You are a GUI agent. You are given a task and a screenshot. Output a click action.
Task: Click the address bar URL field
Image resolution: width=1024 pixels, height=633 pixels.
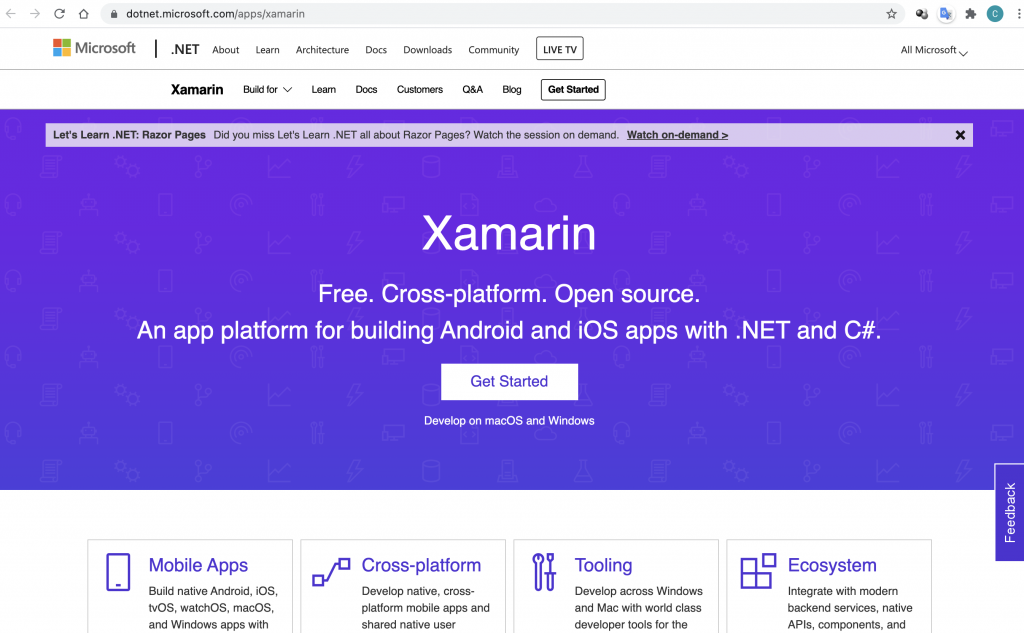pyautogui.click(x=503, y=14)
